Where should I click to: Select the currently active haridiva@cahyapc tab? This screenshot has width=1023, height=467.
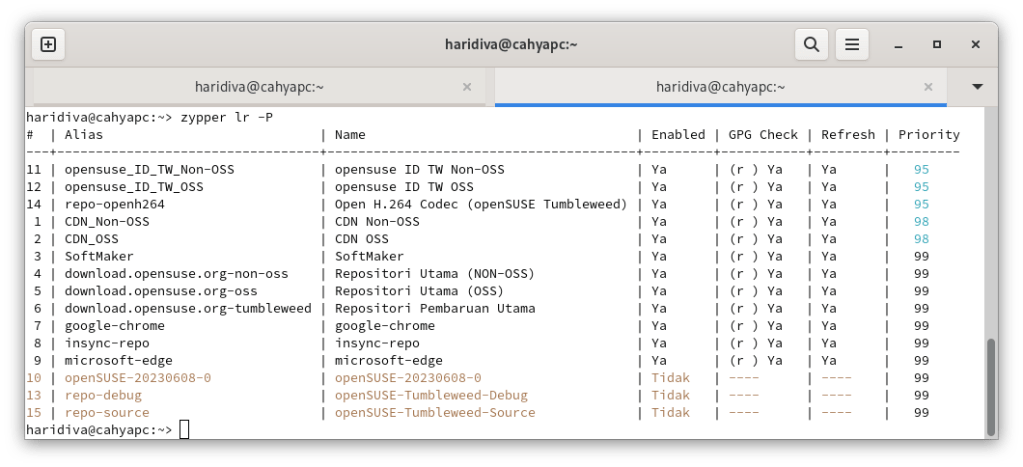tap(720, 87)
